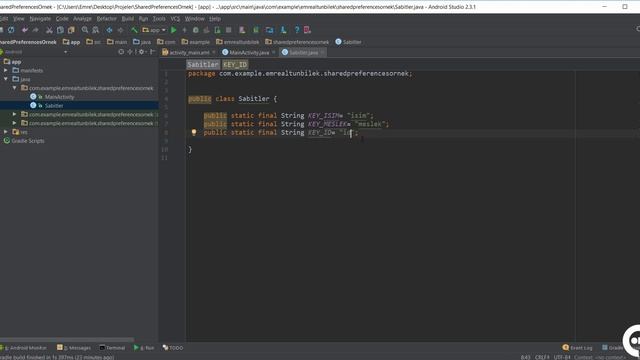
Task: Click the last red toolbar icon
Action: click(307, 30)
